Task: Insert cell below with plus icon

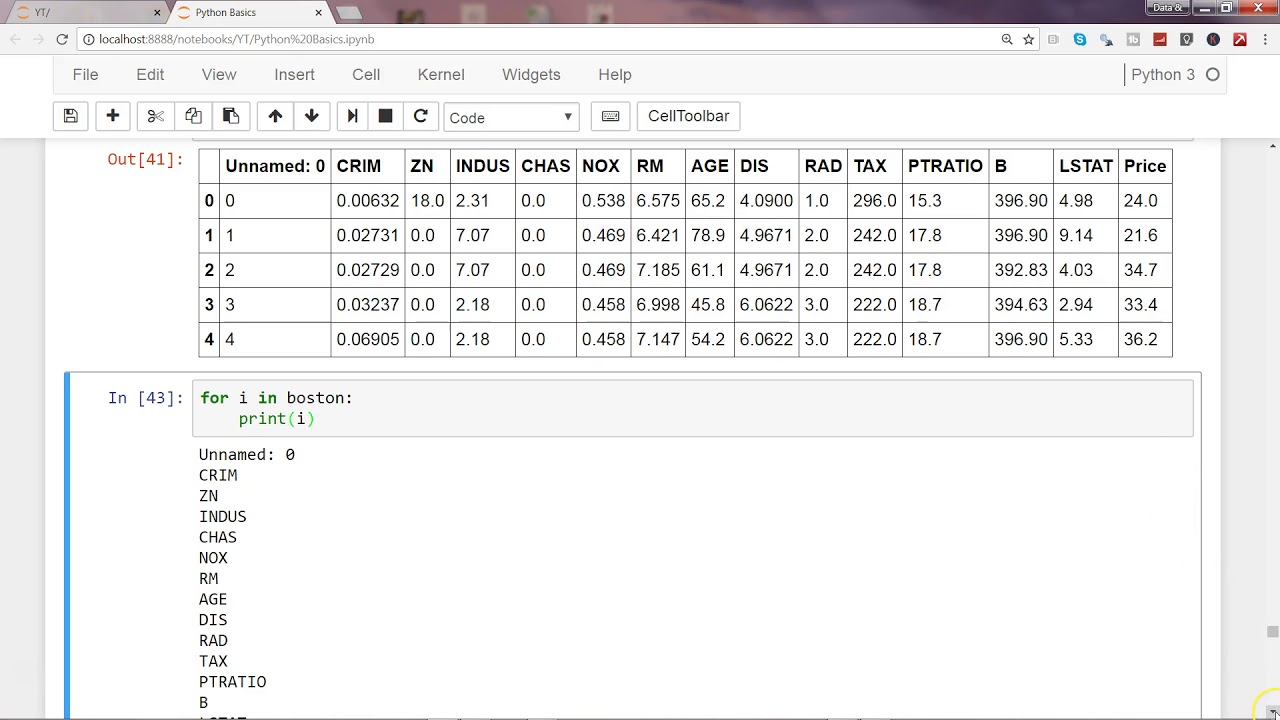Action: tap(113, 116)
